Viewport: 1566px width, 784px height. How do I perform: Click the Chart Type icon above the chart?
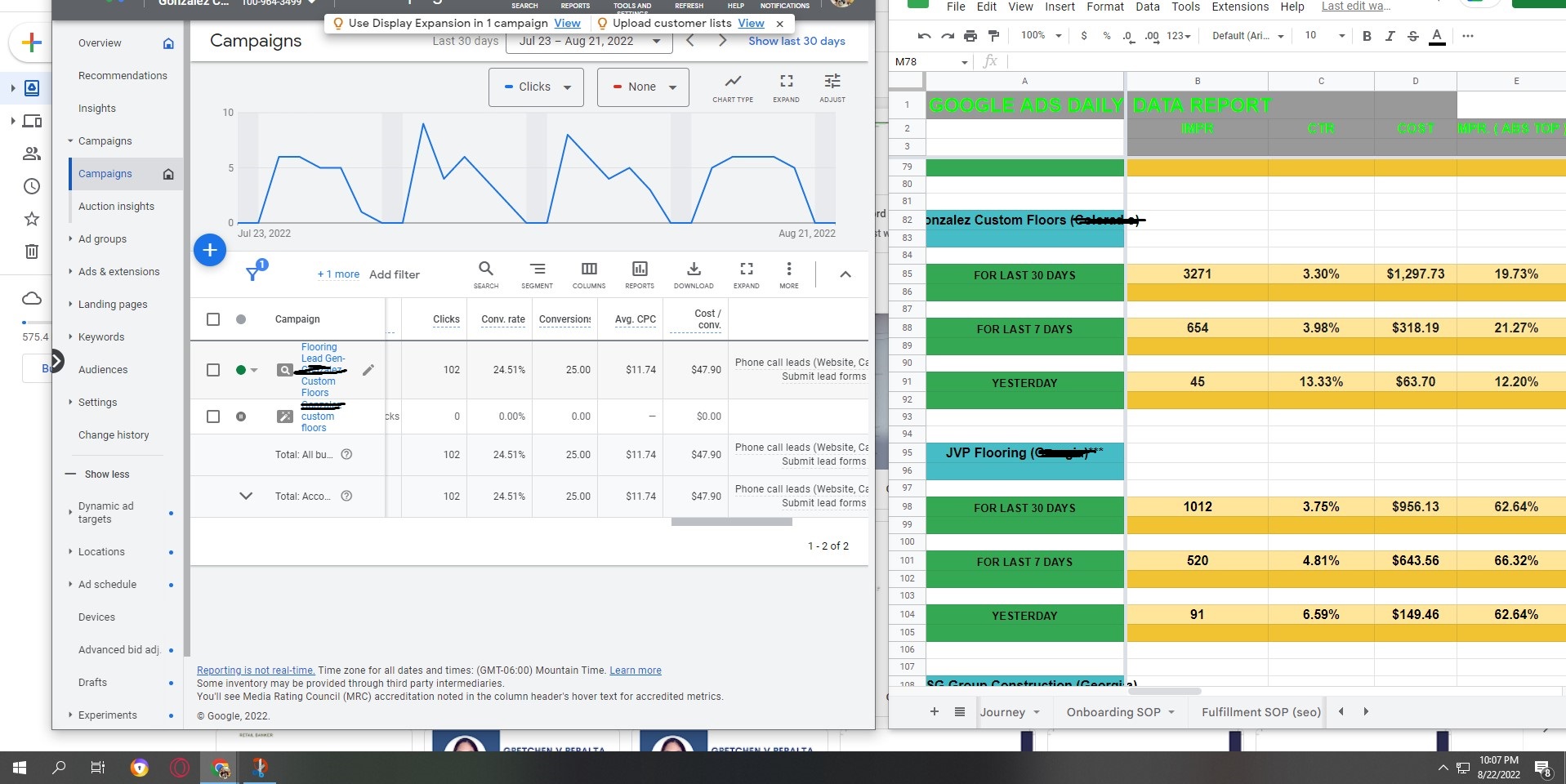733,87
